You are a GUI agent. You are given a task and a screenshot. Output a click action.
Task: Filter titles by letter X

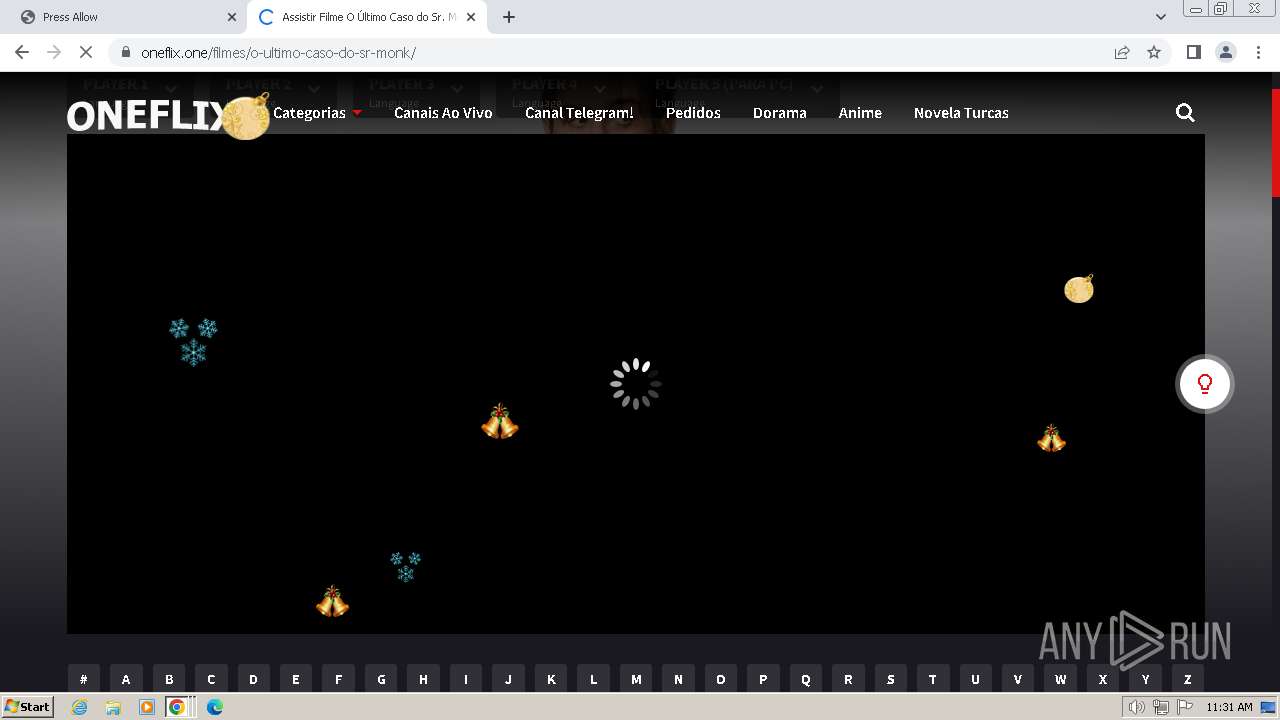[x=1103, y=679]
